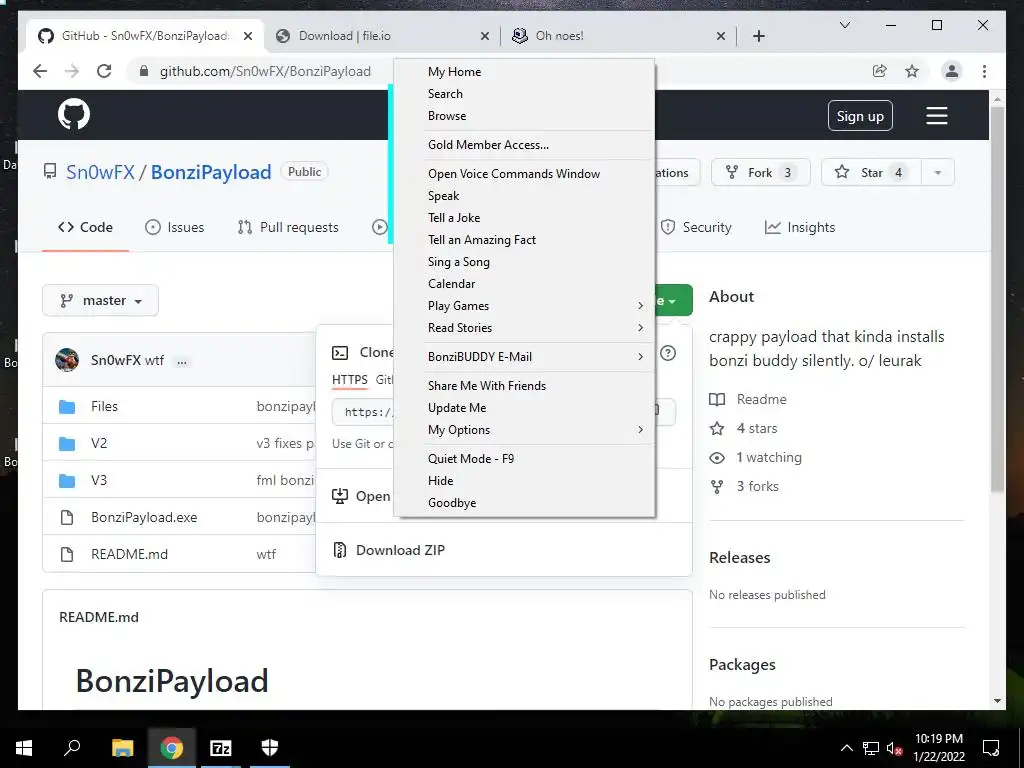Open BonziPayload.exe file link
1024x768 pixels.
coord(144,517)
